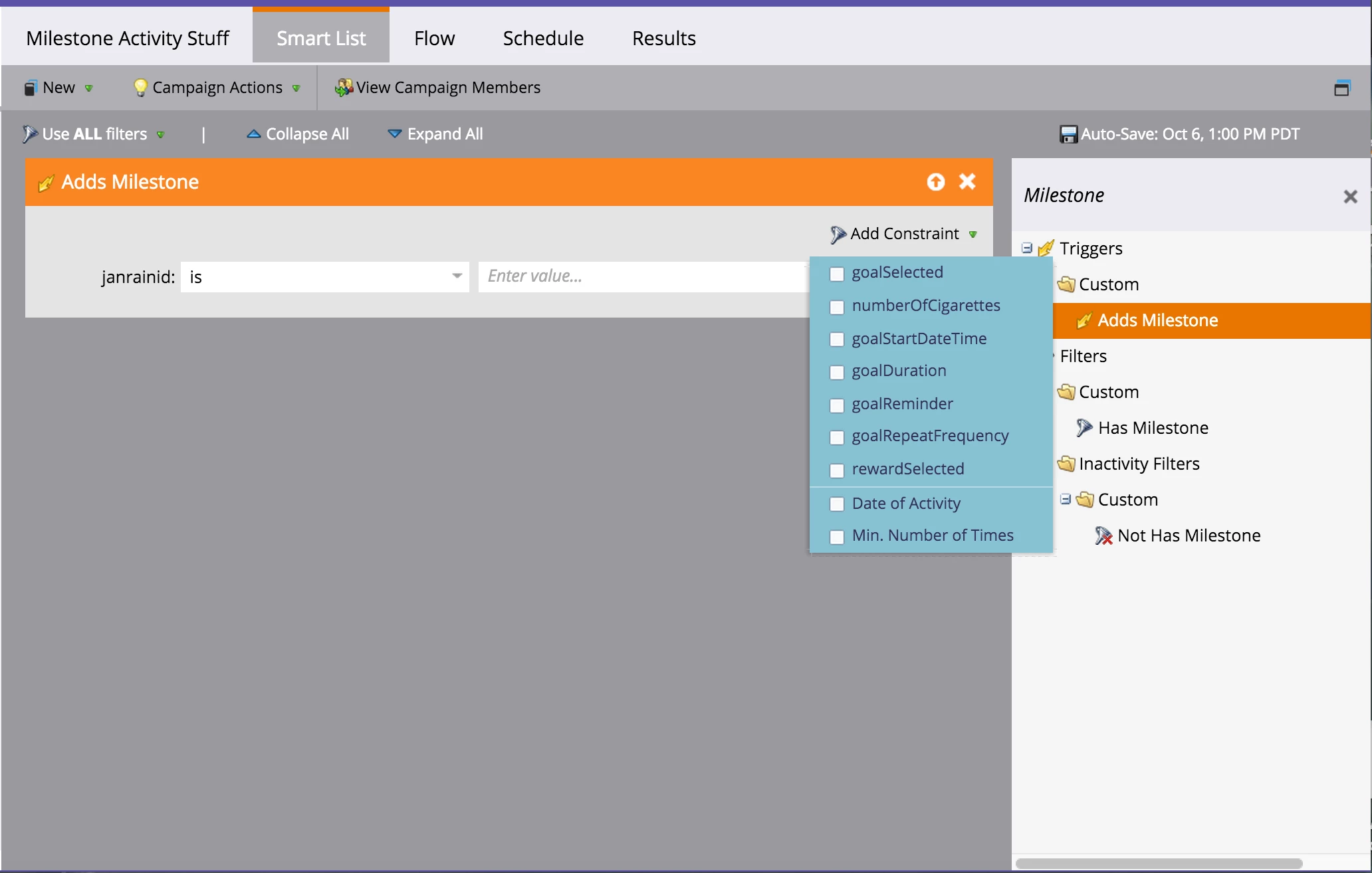Collapse the Triggers tree node
The width and height of the screenshot is (1372, 873).
1027,248
